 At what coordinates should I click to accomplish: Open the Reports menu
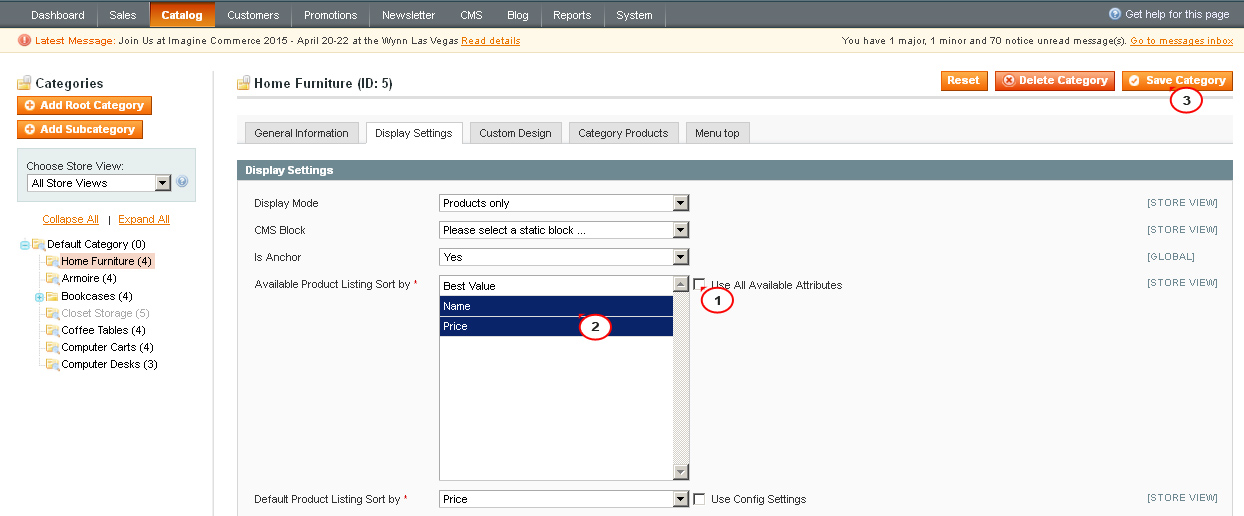(x=572, y=15)
